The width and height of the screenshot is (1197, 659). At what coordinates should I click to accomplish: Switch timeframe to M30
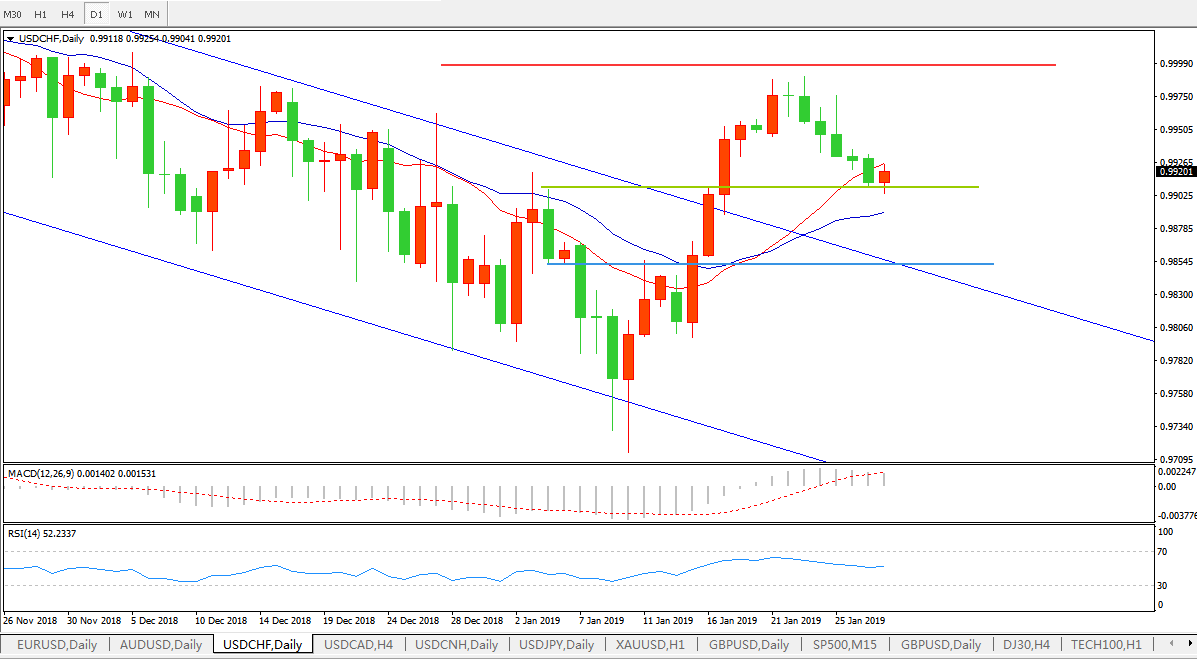pos(14,14)
